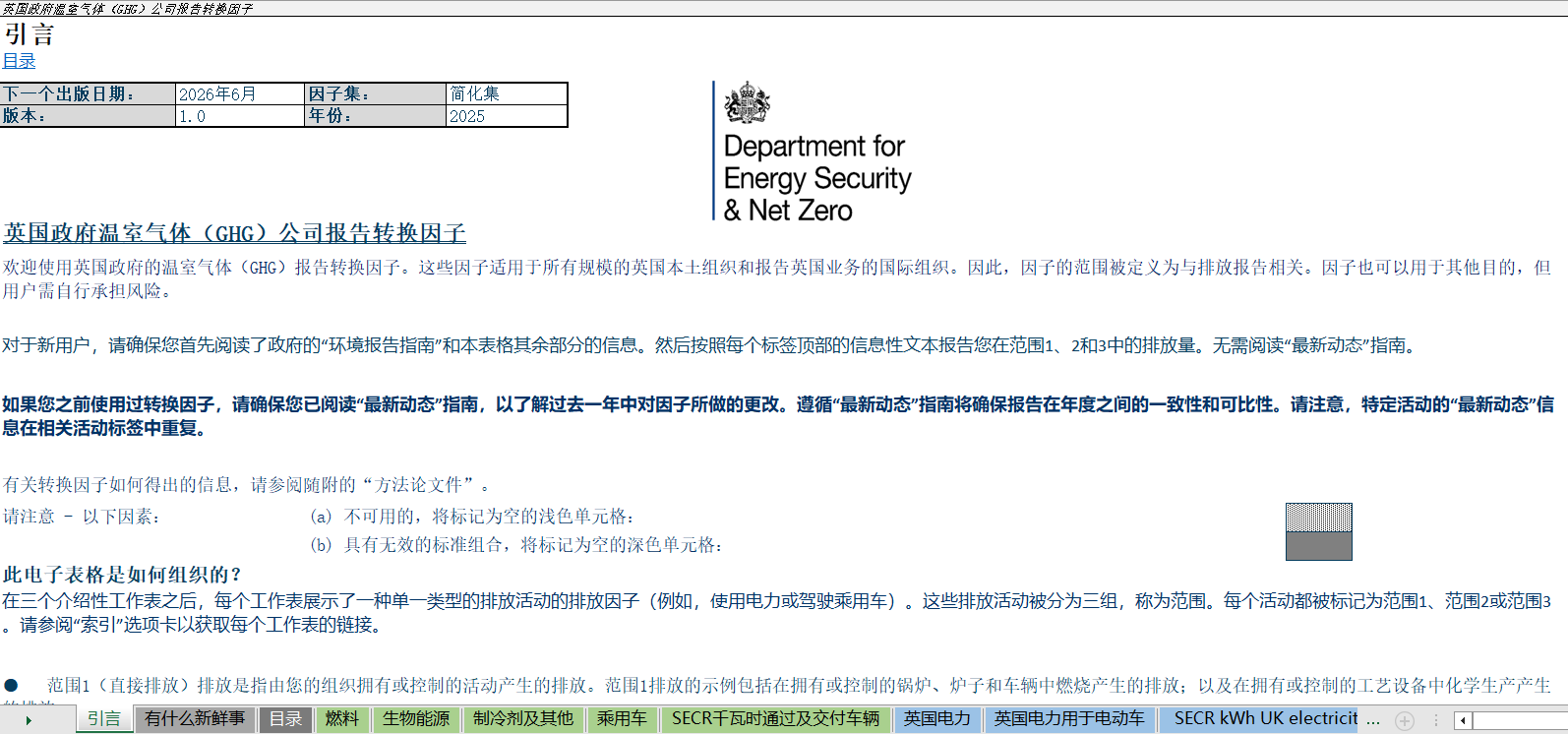Click the paragraph starting 对于新用户
Image resolution: width=1568 pixels, height=734 pixels.
click(711, 345)
